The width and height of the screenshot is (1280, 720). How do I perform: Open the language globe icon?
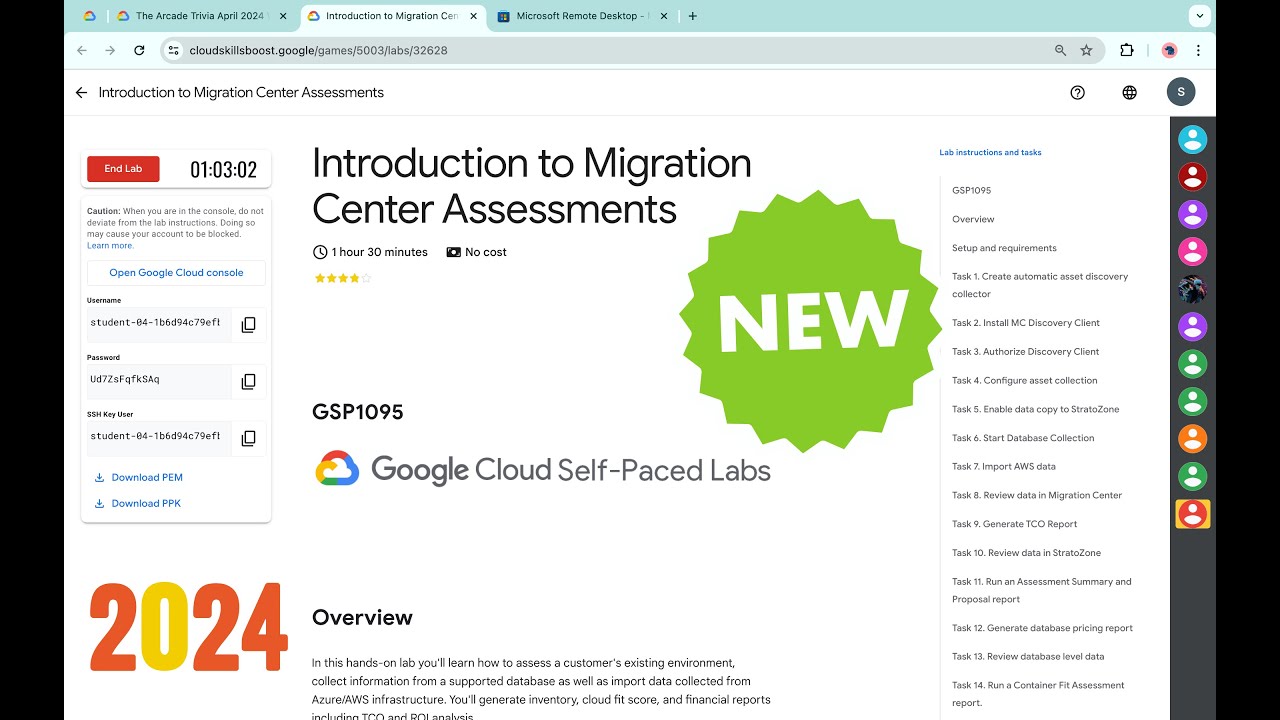pos(1129,92)
